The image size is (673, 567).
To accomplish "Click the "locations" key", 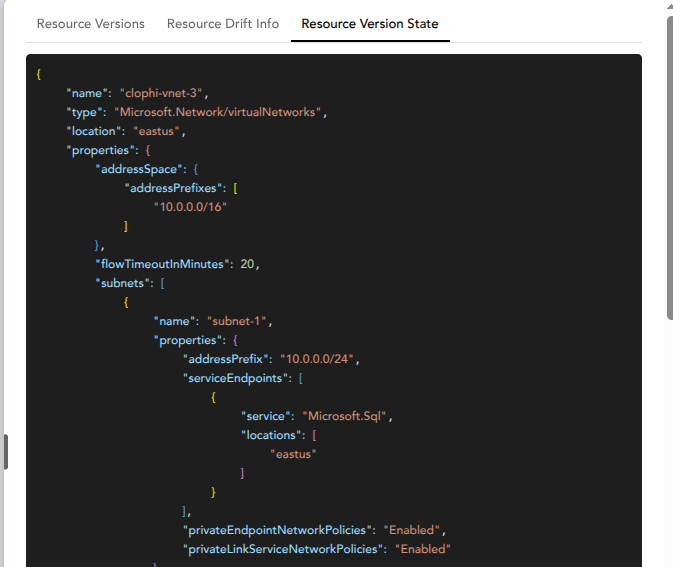I will pyautogui.click(x=271, y=435).
